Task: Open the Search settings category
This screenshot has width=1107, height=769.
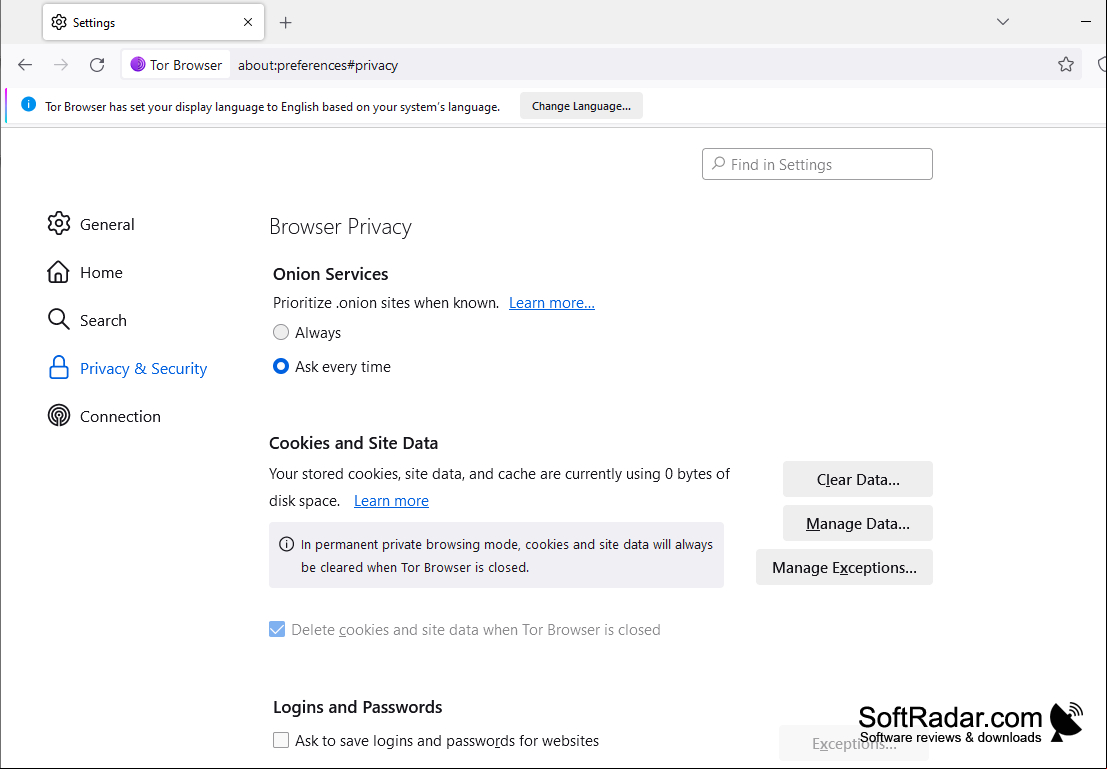Action: pos(87,320)
